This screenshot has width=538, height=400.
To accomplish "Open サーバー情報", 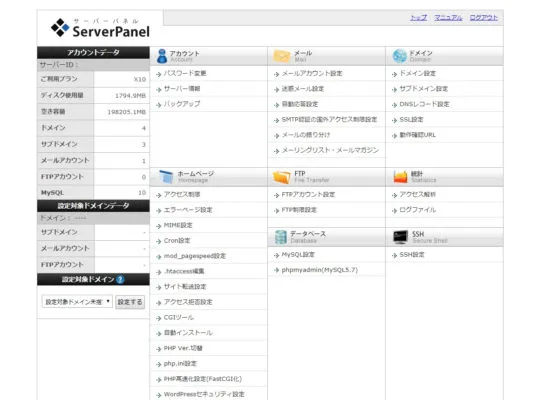I will pyautogui.click(x=182, y=89).
